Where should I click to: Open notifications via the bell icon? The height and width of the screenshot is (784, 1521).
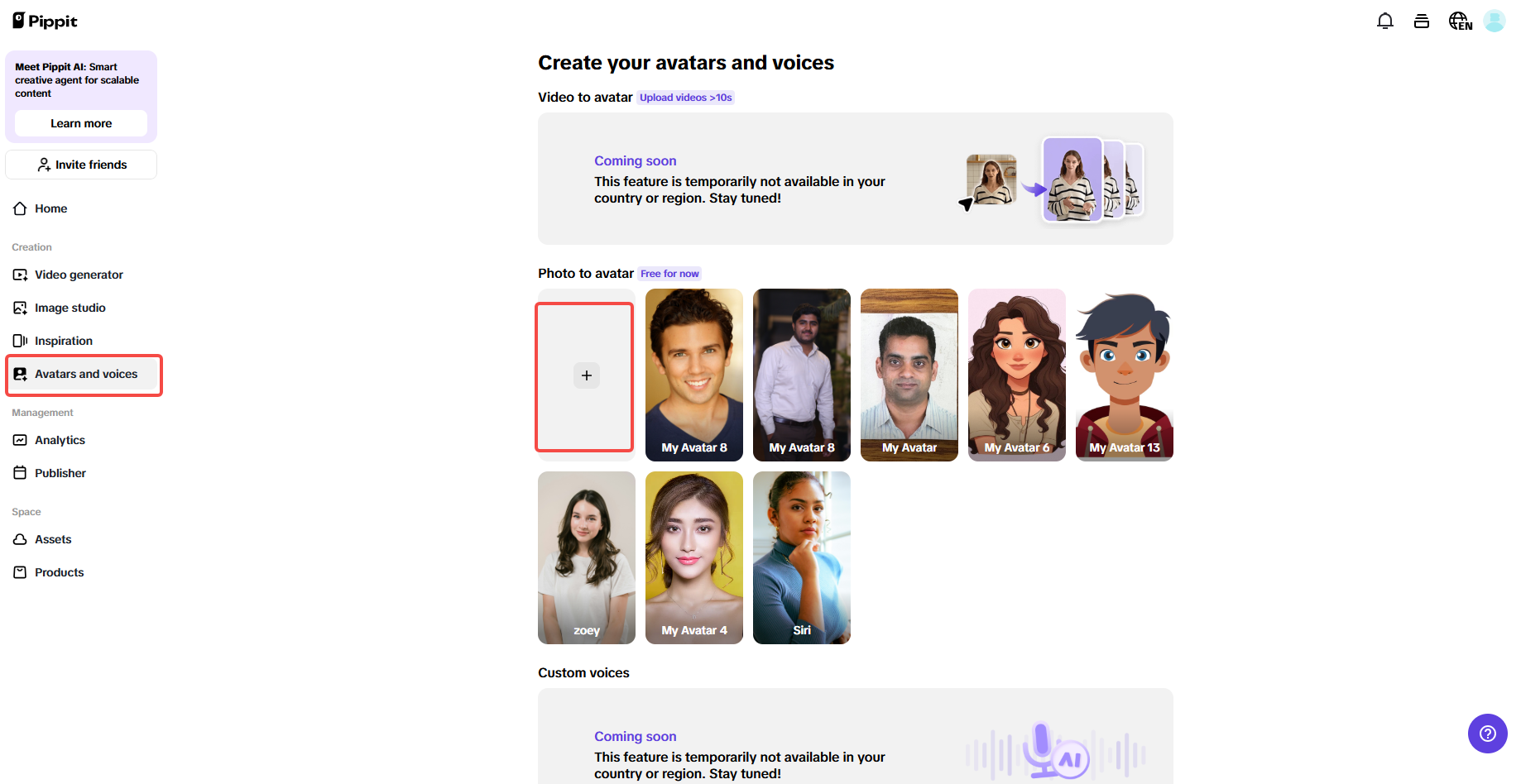click(x=1384, y=21)
